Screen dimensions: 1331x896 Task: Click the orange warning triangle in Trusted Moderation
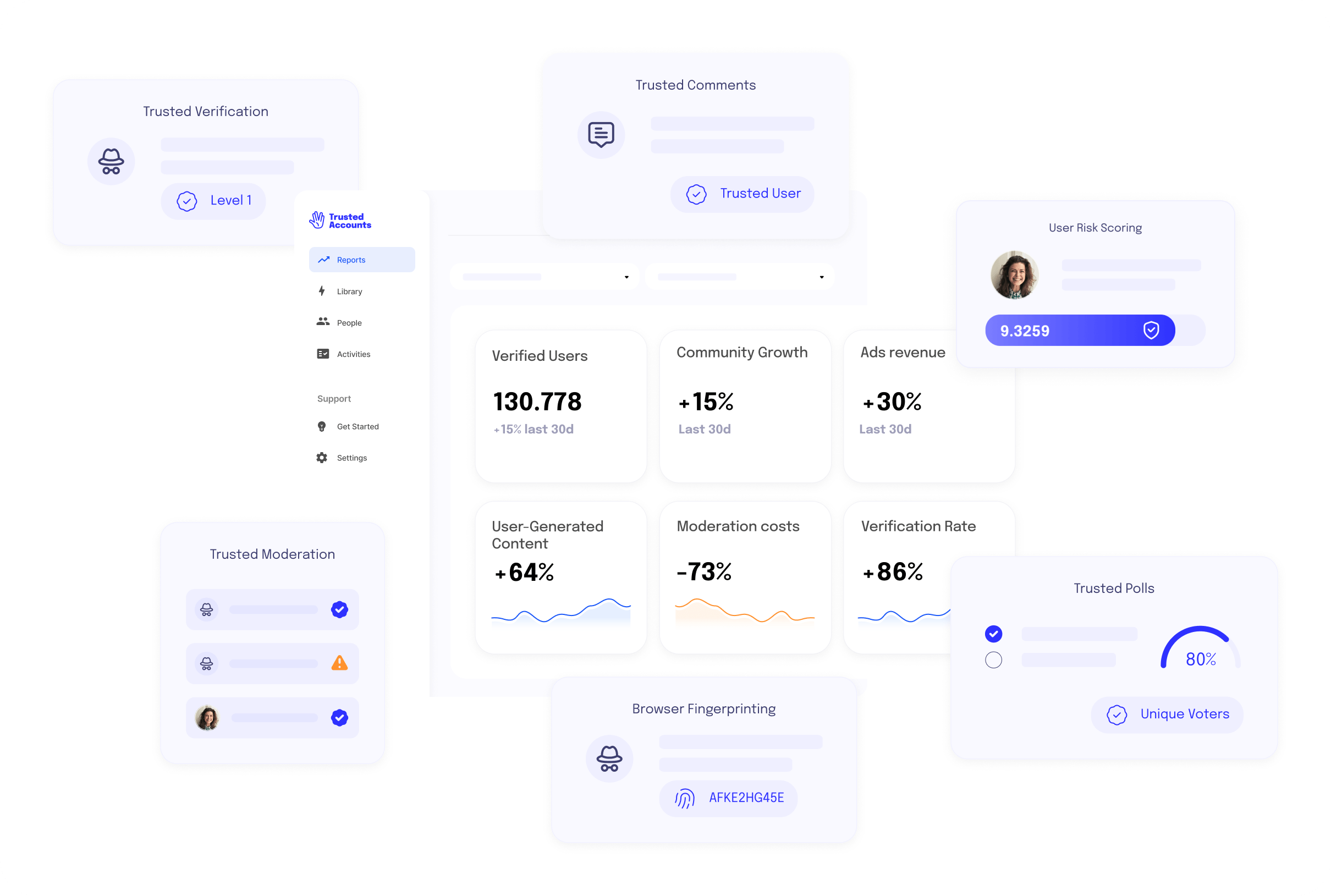click(x=339, y=663)
